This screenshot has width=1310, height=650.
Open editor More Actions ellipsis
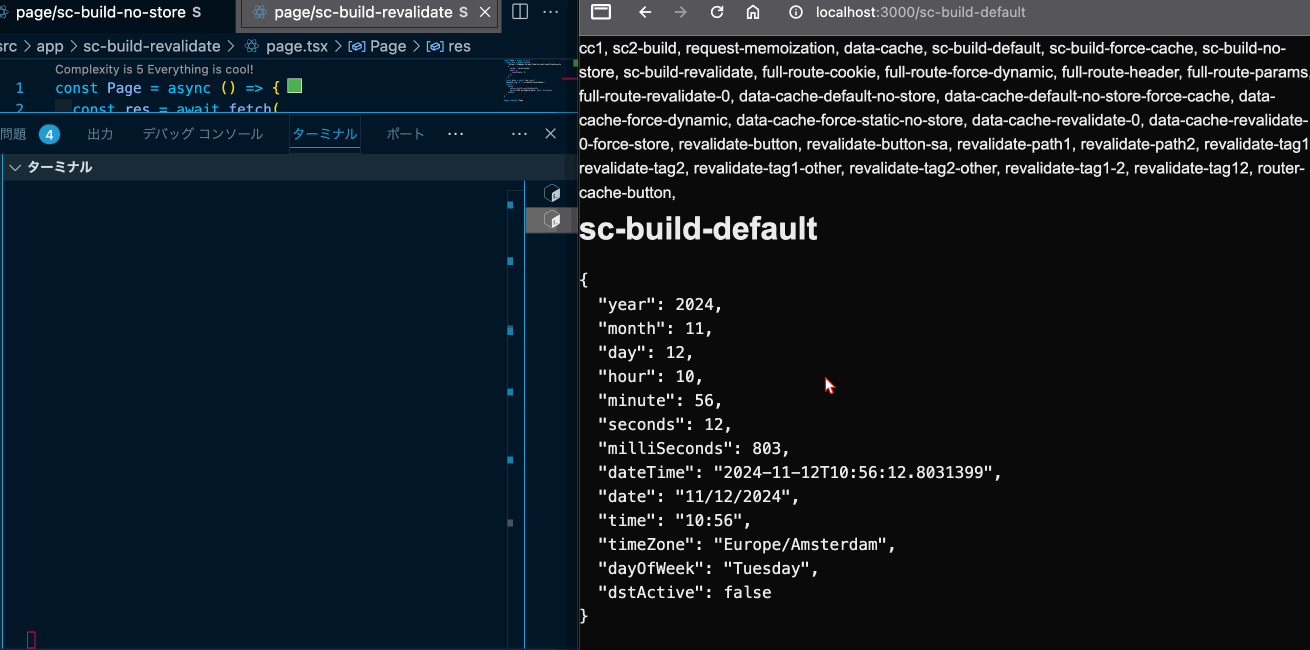[551, 12]
